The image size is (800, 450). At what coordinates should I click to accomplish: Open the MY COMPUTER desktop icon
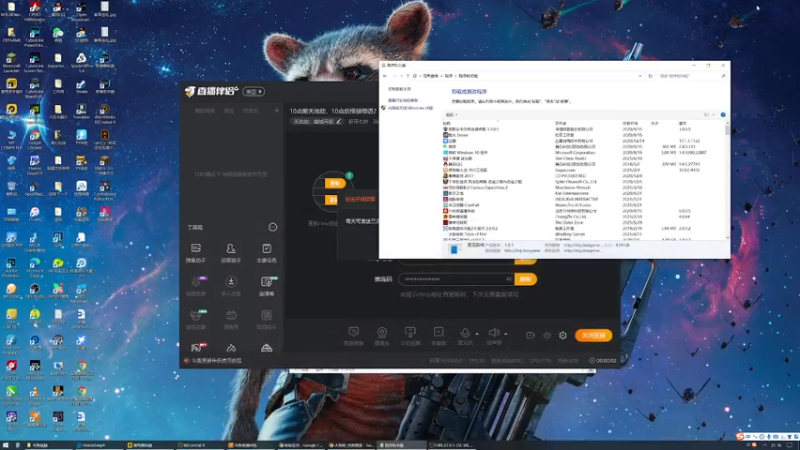click(x=11, y=138)
